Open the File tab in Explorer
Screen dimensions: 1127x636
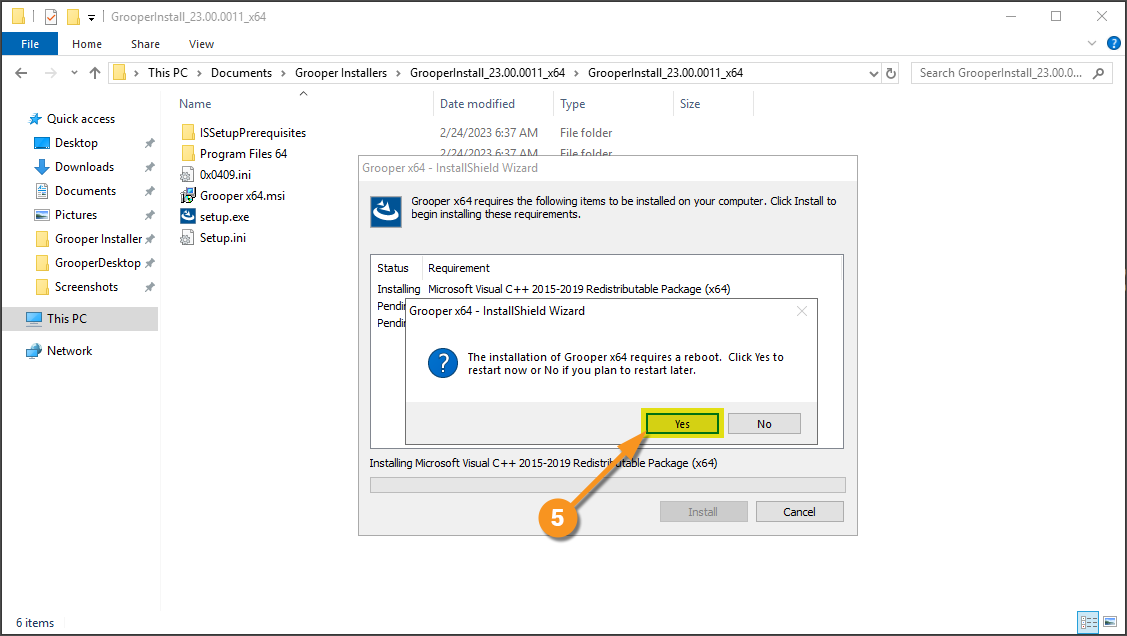tap(30, 44)
